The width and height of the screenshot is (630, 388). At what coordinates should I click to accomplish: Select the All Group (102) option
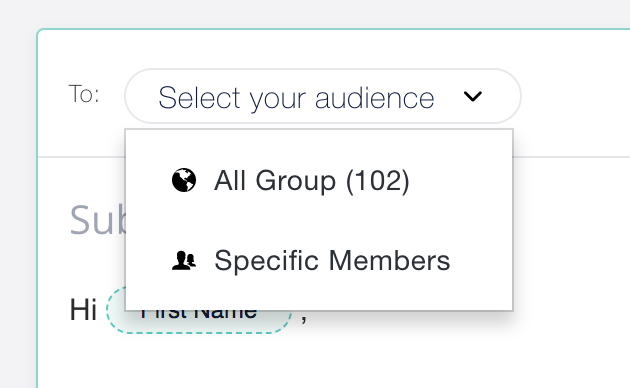319,180
